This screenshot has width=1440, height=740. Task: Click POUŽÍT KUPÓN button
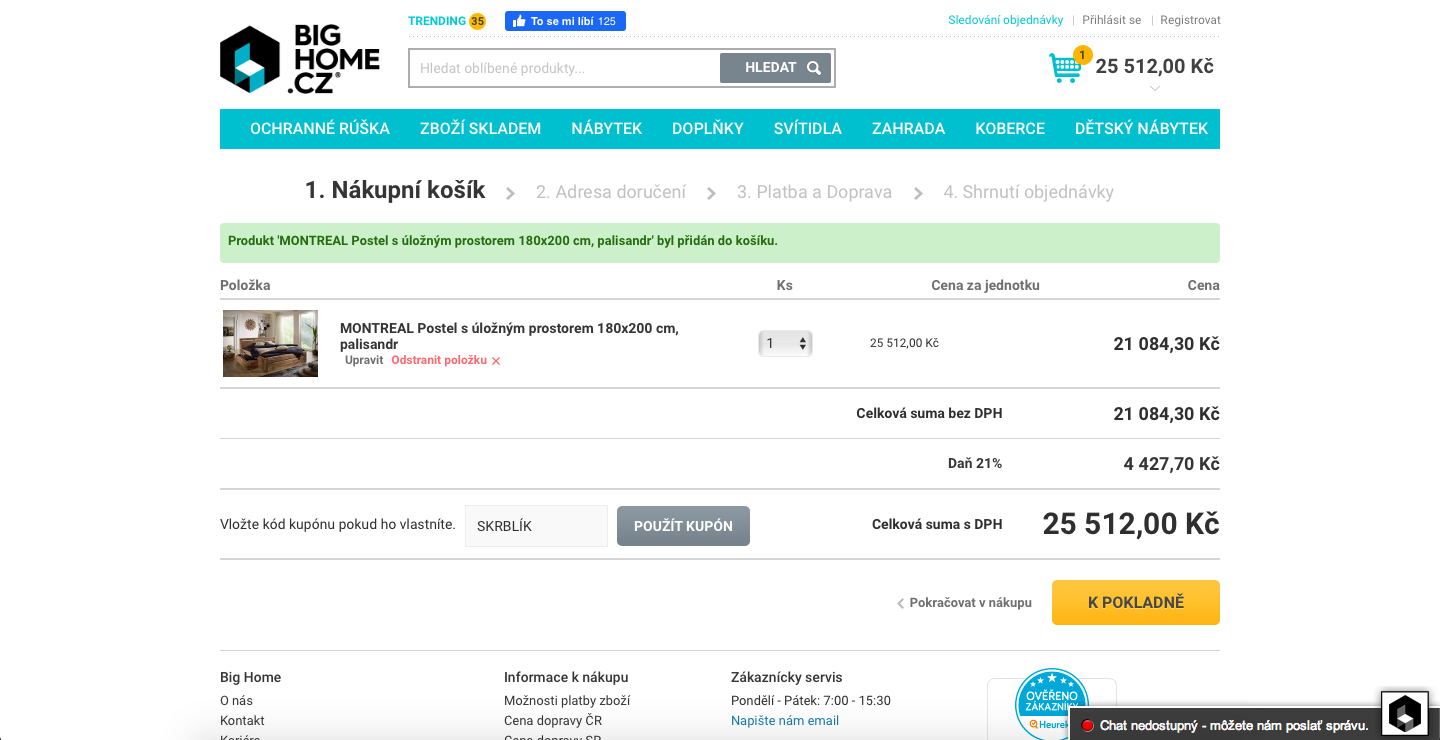point(683,526)
